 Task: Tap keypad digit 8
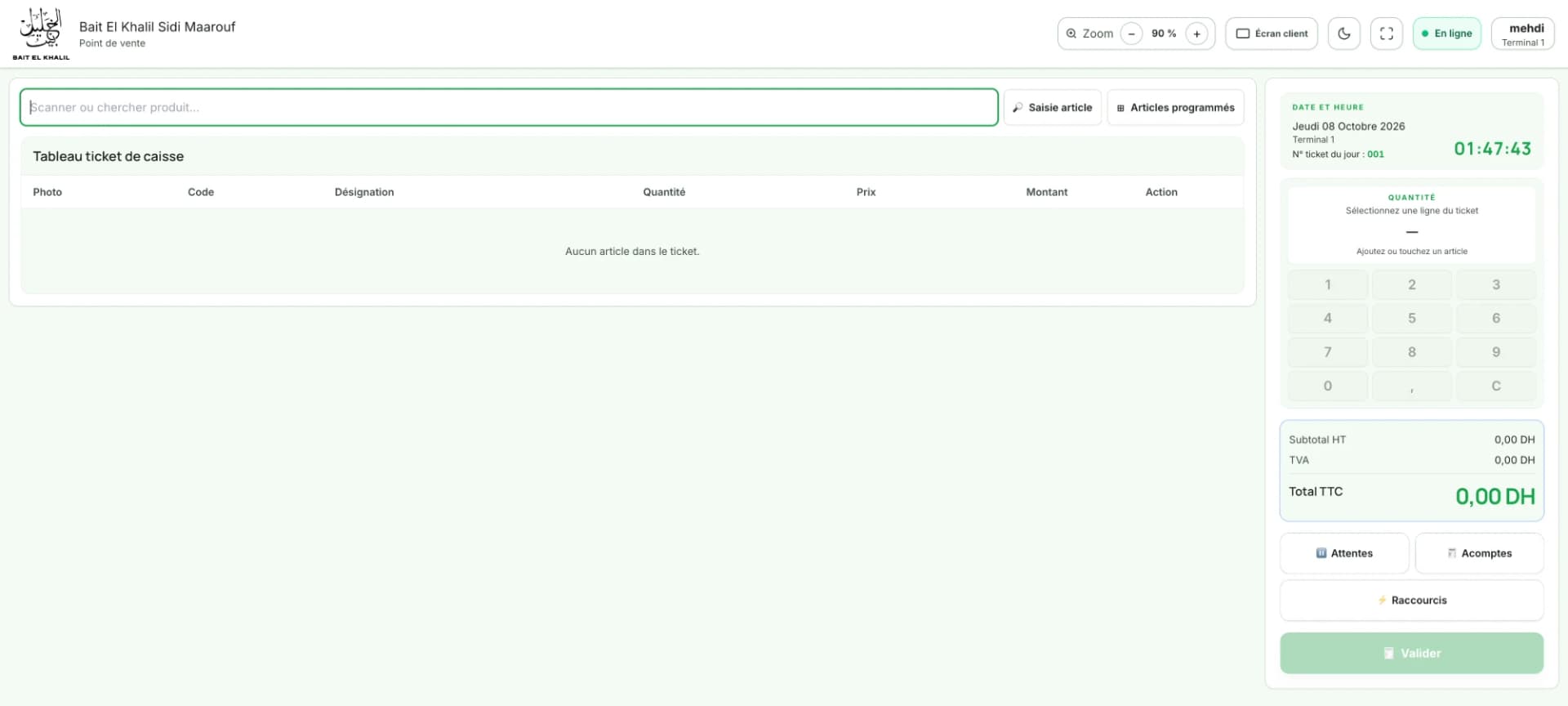1412,352
